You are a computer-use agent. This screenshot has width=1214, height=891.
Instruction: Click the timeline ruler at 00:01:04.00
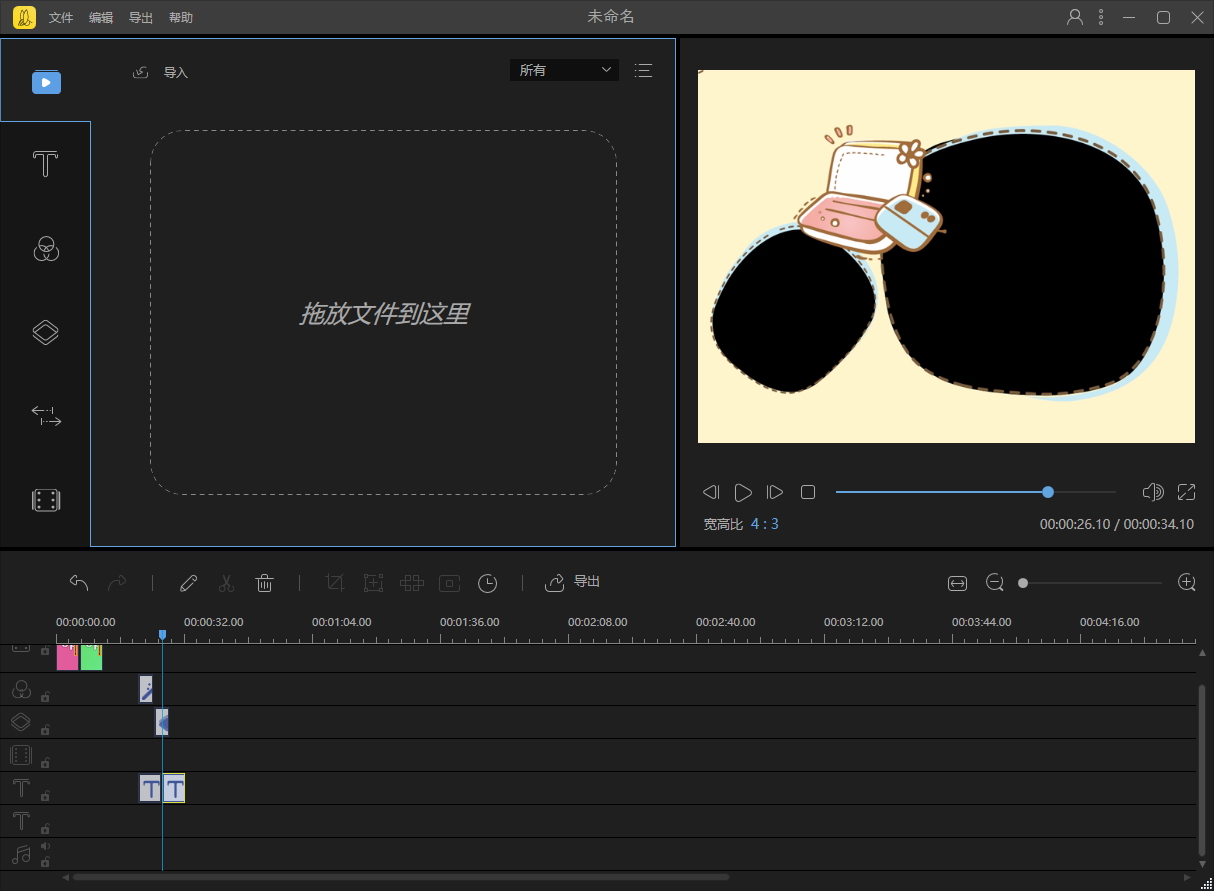341,622
